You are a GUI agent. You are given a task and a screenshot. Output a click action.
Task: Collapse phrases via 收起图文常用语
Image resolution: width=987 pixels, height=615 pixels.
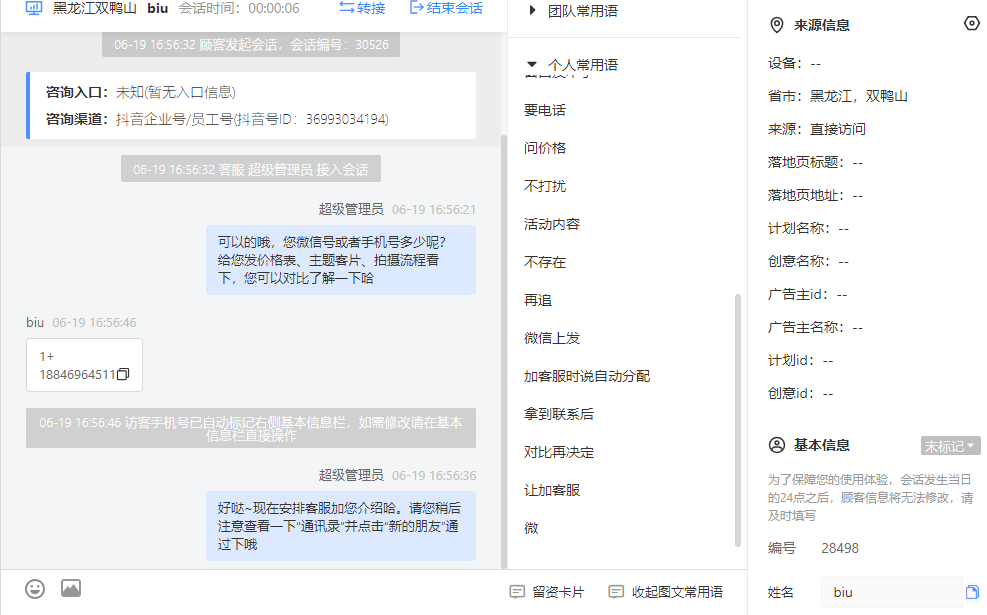tap(666, 592)
